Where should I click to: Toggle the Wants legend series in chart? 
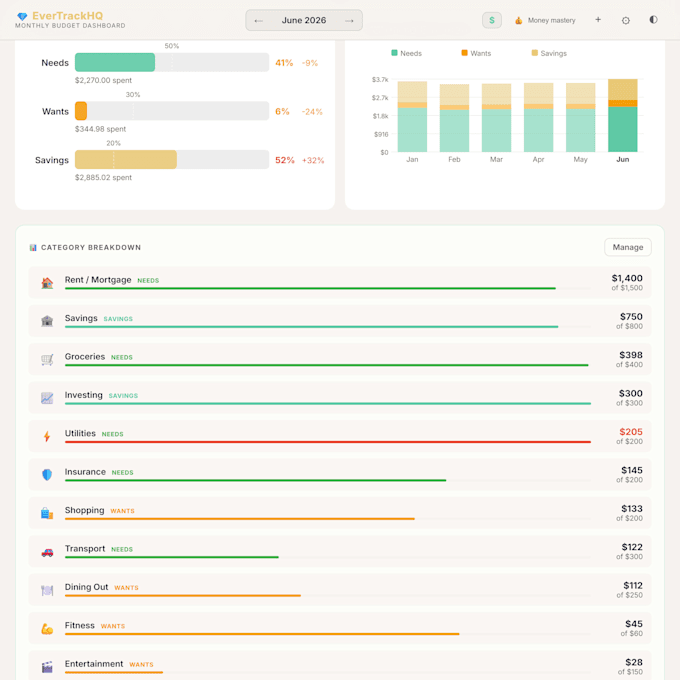(x=476, y=53)
